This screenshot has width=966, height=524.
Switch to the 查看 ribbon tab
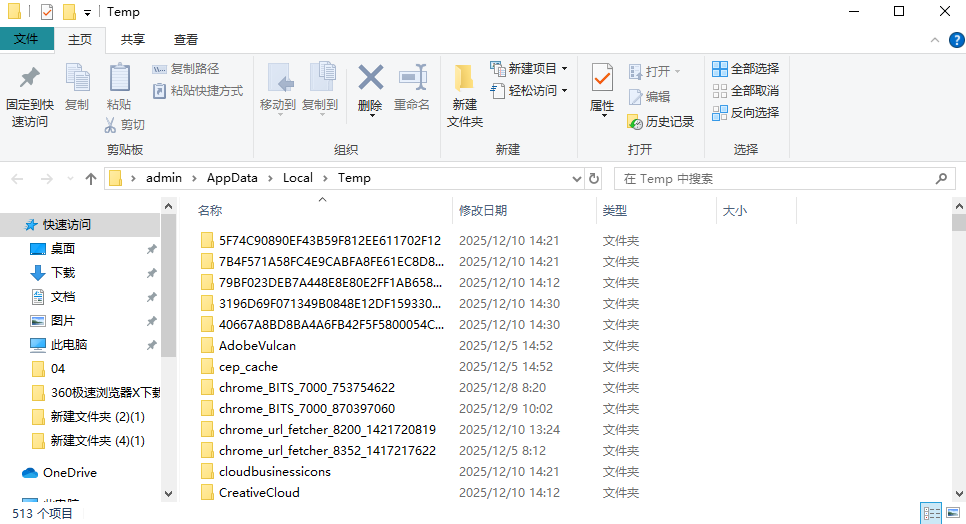click(185, 39)
